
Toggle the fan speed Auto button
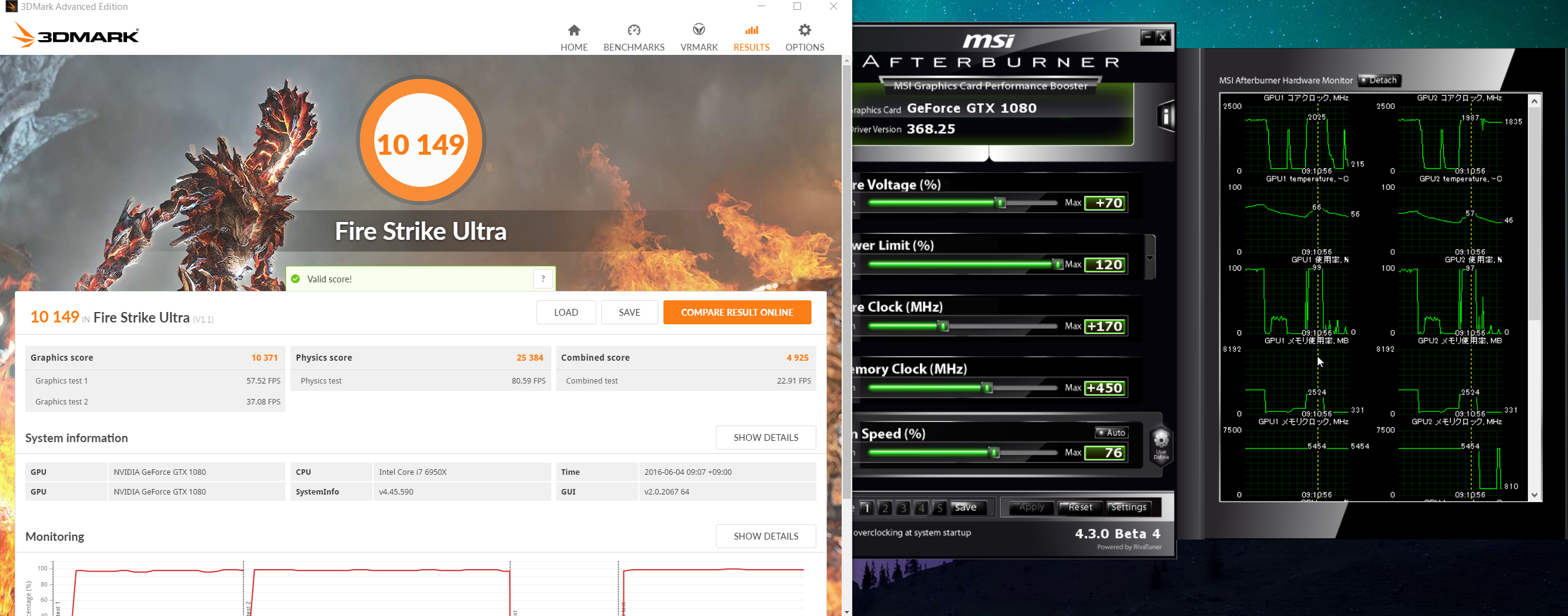1112,433
